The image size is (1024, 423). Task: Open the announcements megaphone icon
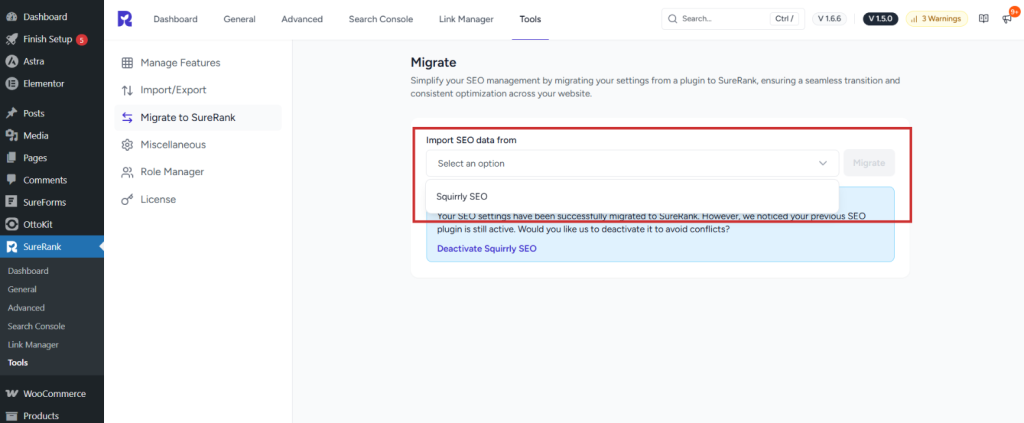[1006, 19]
